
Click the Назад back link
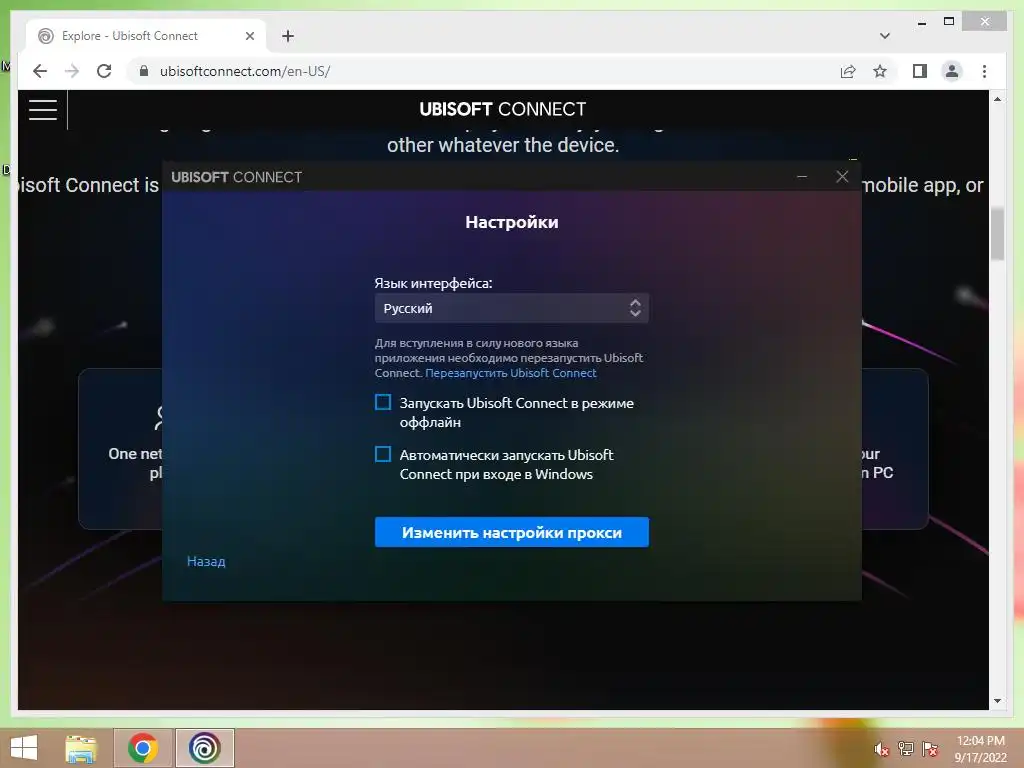[206, 561]
